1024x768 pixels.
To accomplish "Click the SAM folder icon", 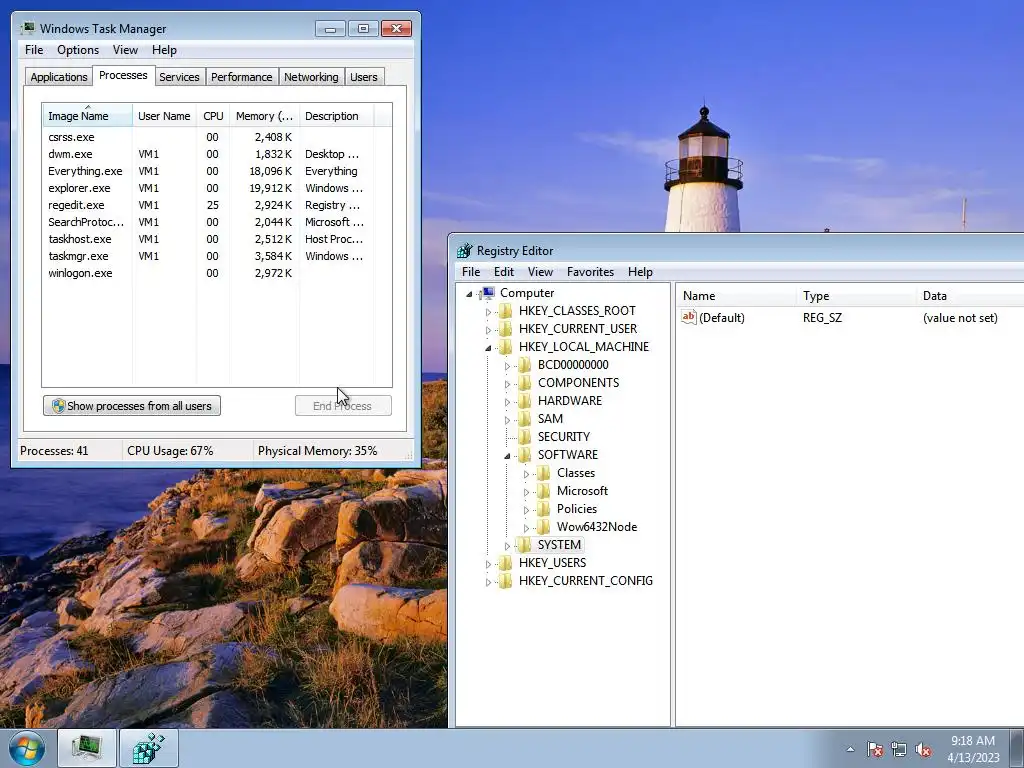I will click(524, 419).
